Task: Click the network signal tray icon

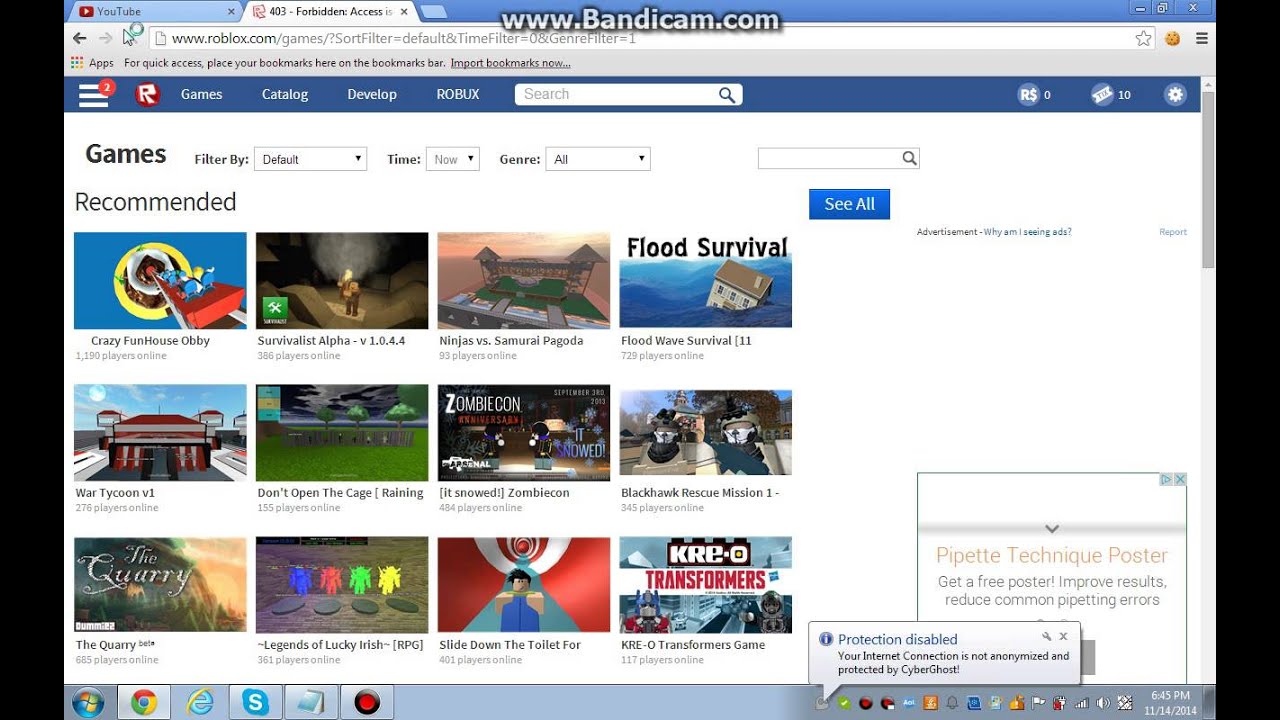Action: (x=1082, y=702)
